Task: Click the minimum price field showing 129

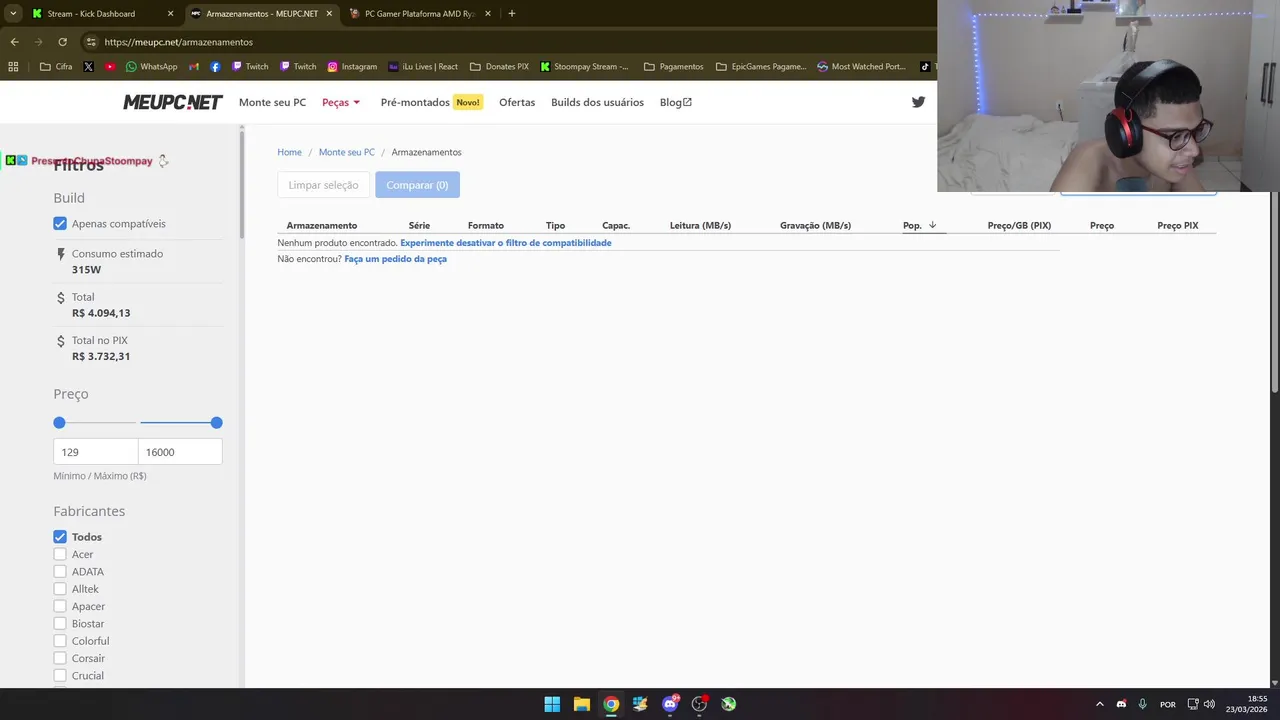Action: (96, 452)
